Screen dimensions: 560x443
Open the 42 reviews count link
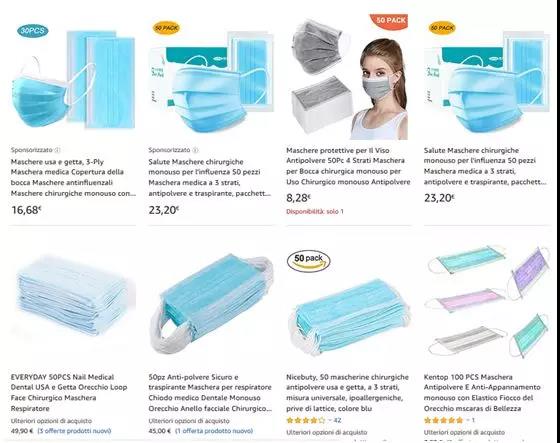337,420
